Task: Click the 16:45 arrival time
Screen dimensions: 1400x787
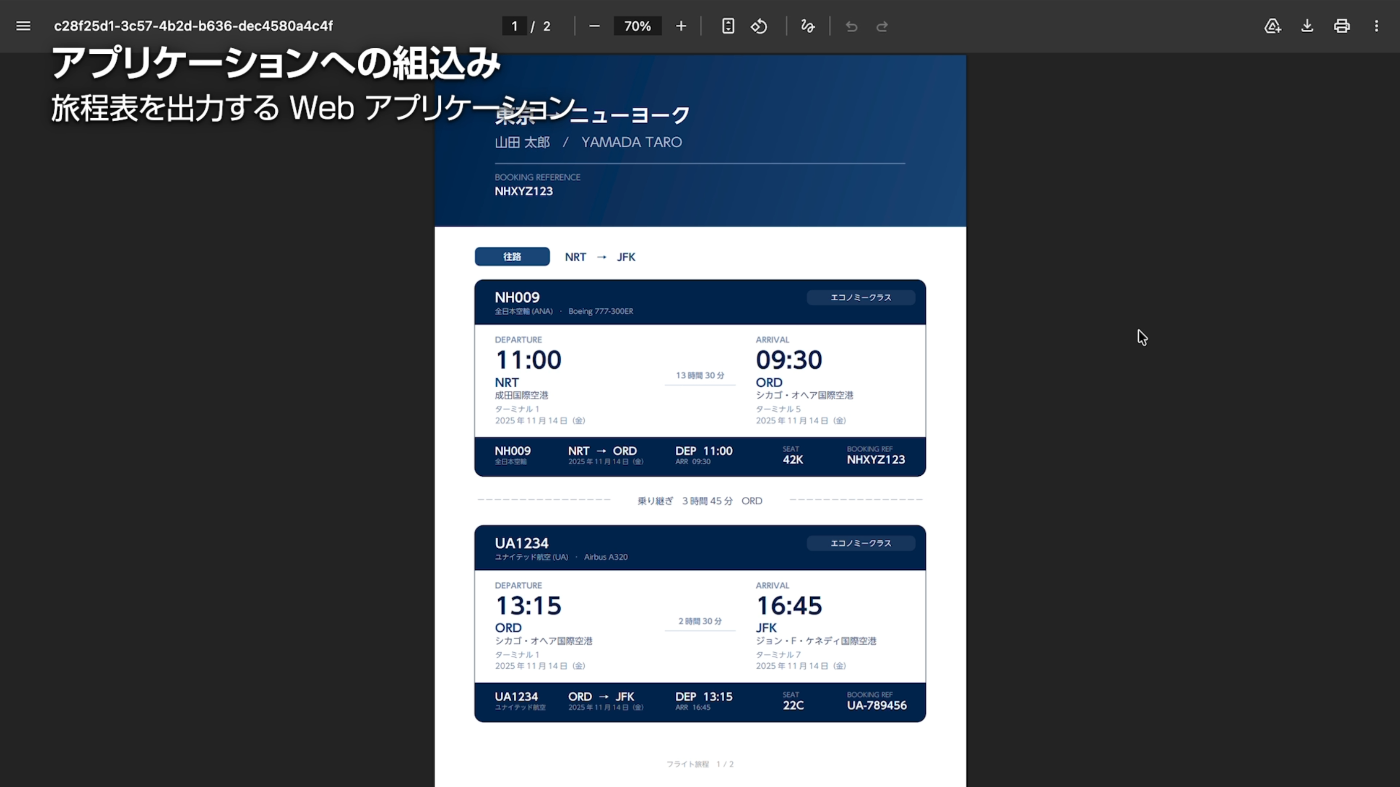Action: [x=789, y=606]
